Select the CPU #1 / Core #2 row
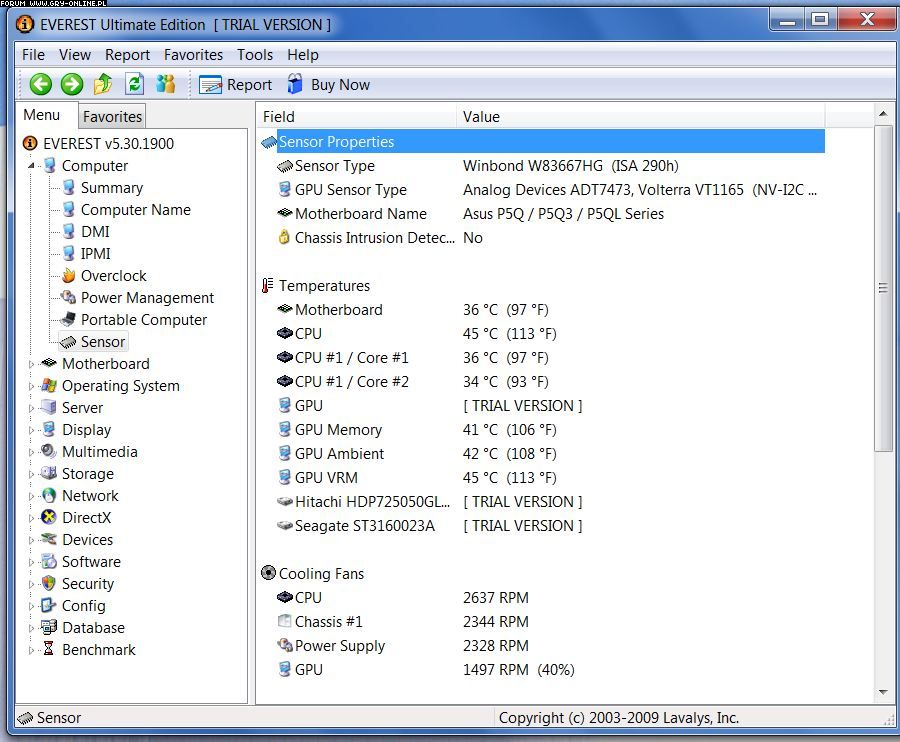This screenshot has height=742, width=900. coord(542,382)
